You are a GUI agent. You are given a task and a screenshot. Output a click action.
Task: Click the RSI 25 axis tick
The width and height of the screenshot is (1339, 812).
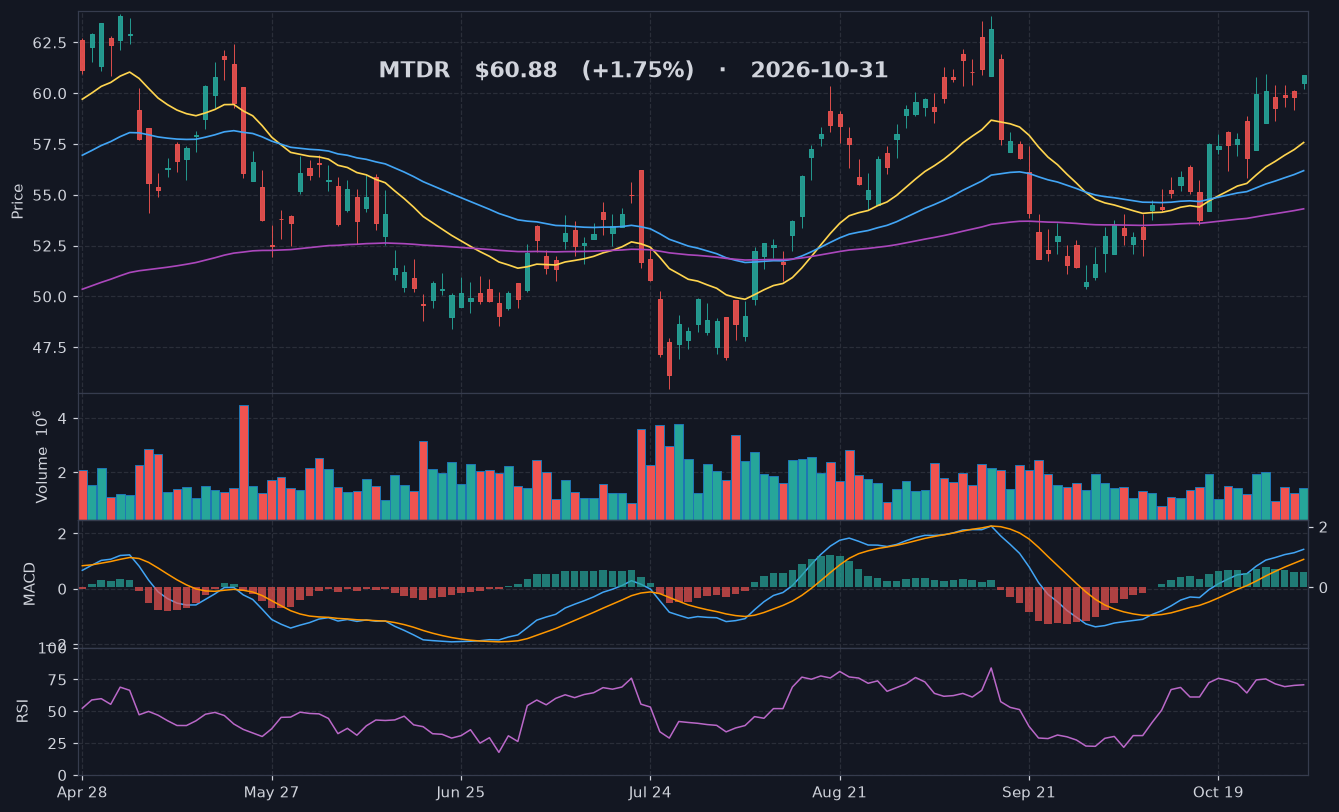pyautogui.click(x=58, y=744)
